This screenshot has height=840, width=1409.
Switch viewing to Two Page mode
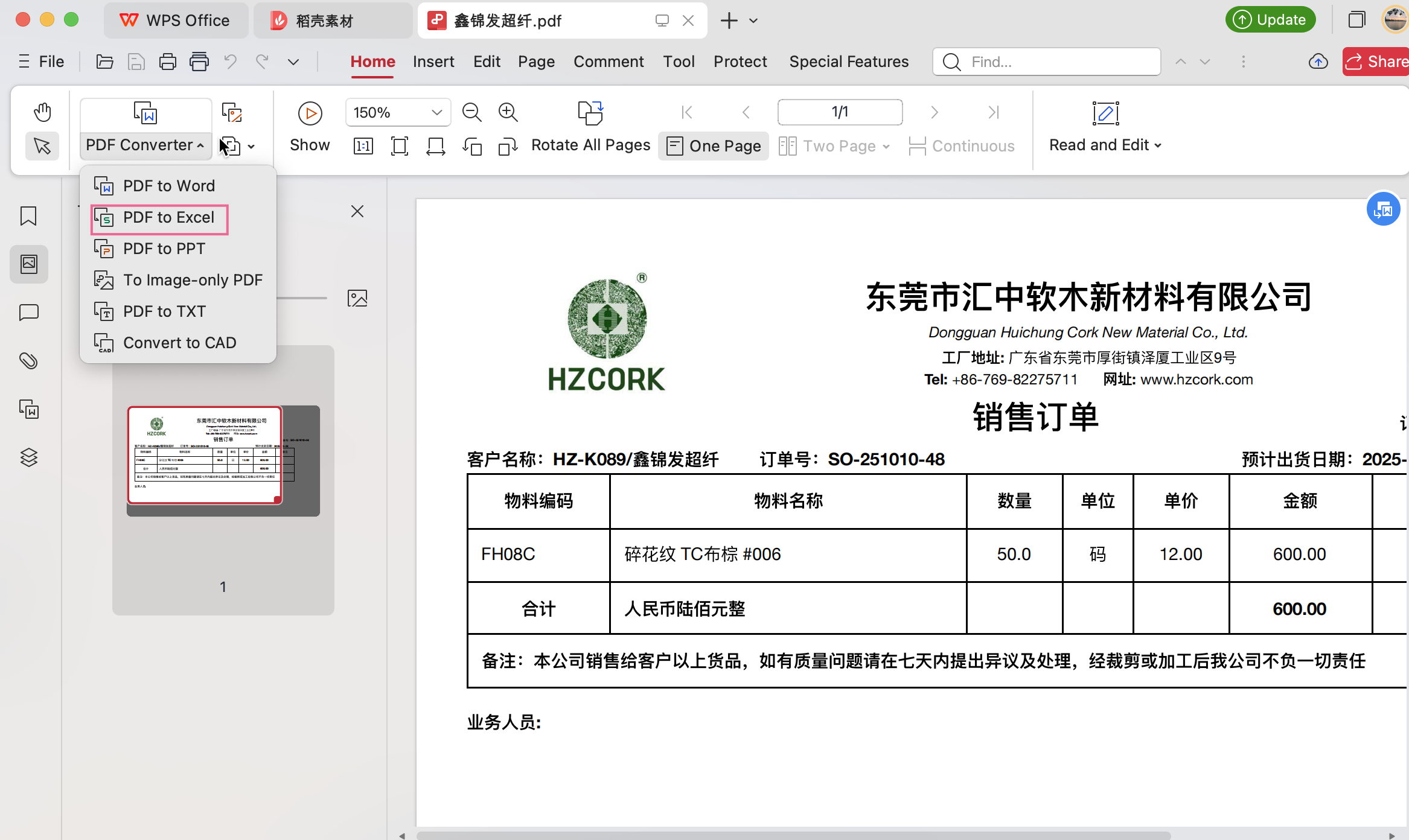coord(833,145)
